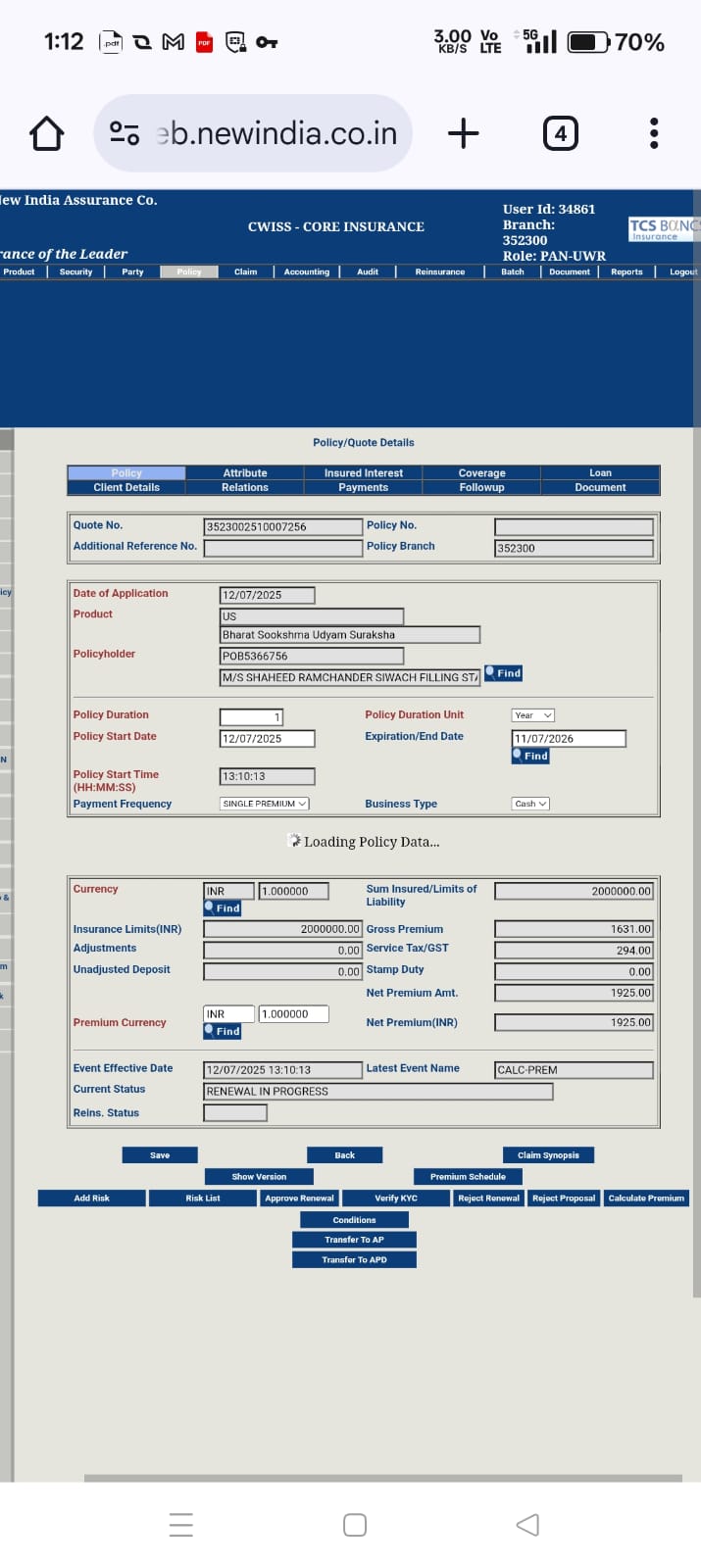The height and width of the screenshot is (1568, 701).
Task: Open the Accounting menu
Action: coord(307,271)
